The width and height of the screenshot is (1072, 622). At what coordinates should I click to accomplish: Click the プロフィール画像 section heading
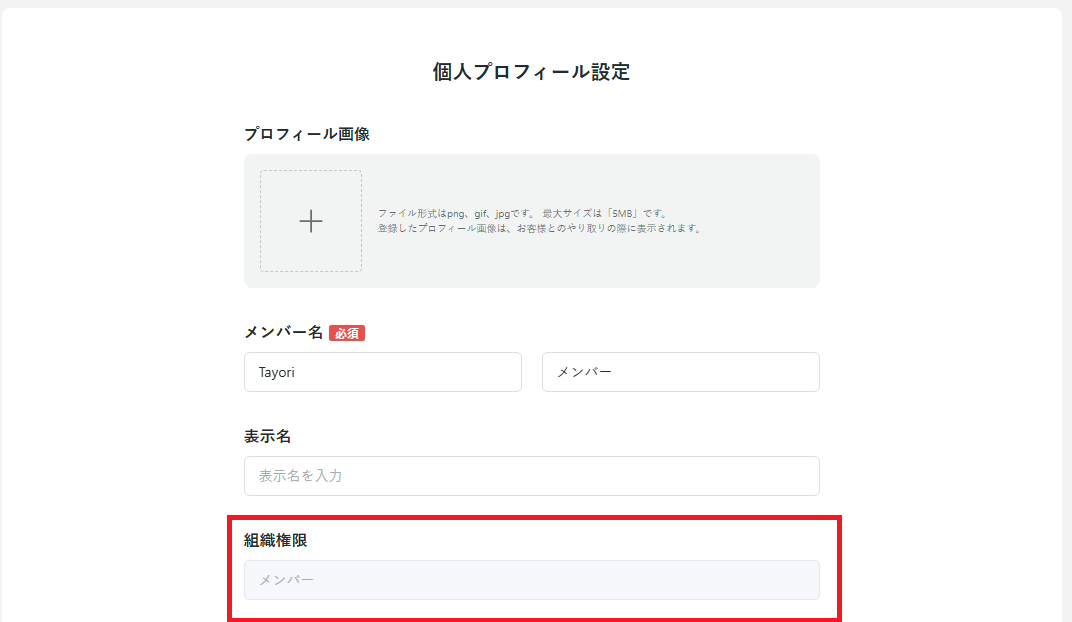click(307, 133)
